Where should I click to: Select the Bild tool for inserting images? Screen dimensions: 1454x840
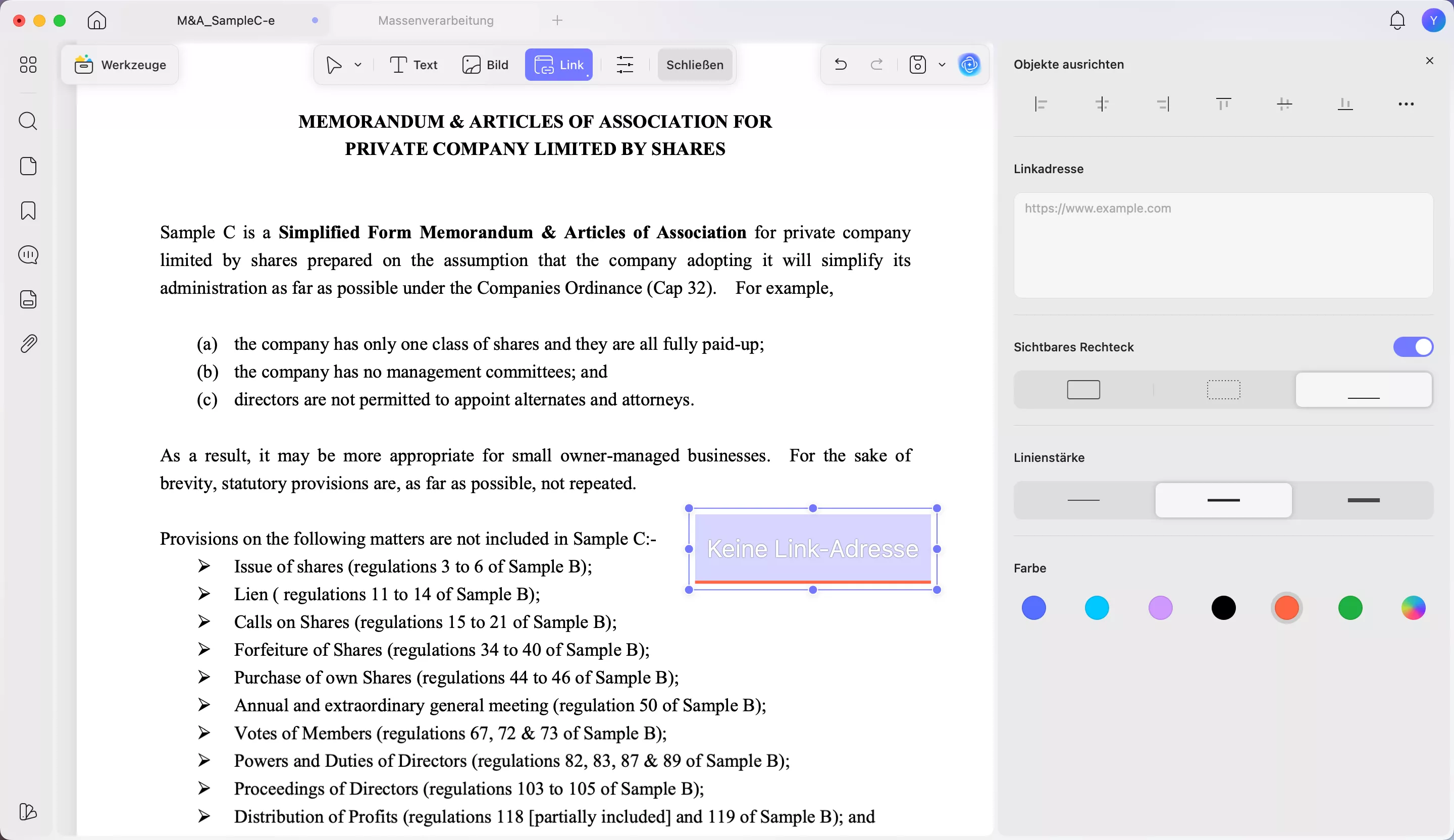[485, 65]
